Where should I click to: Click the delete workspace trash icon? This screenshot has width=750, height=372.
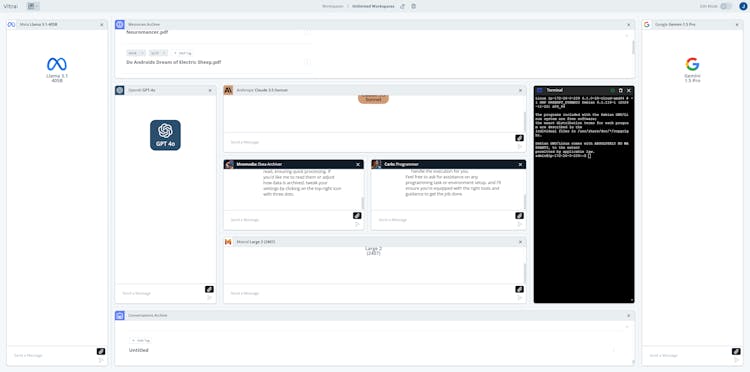[414, 6]
